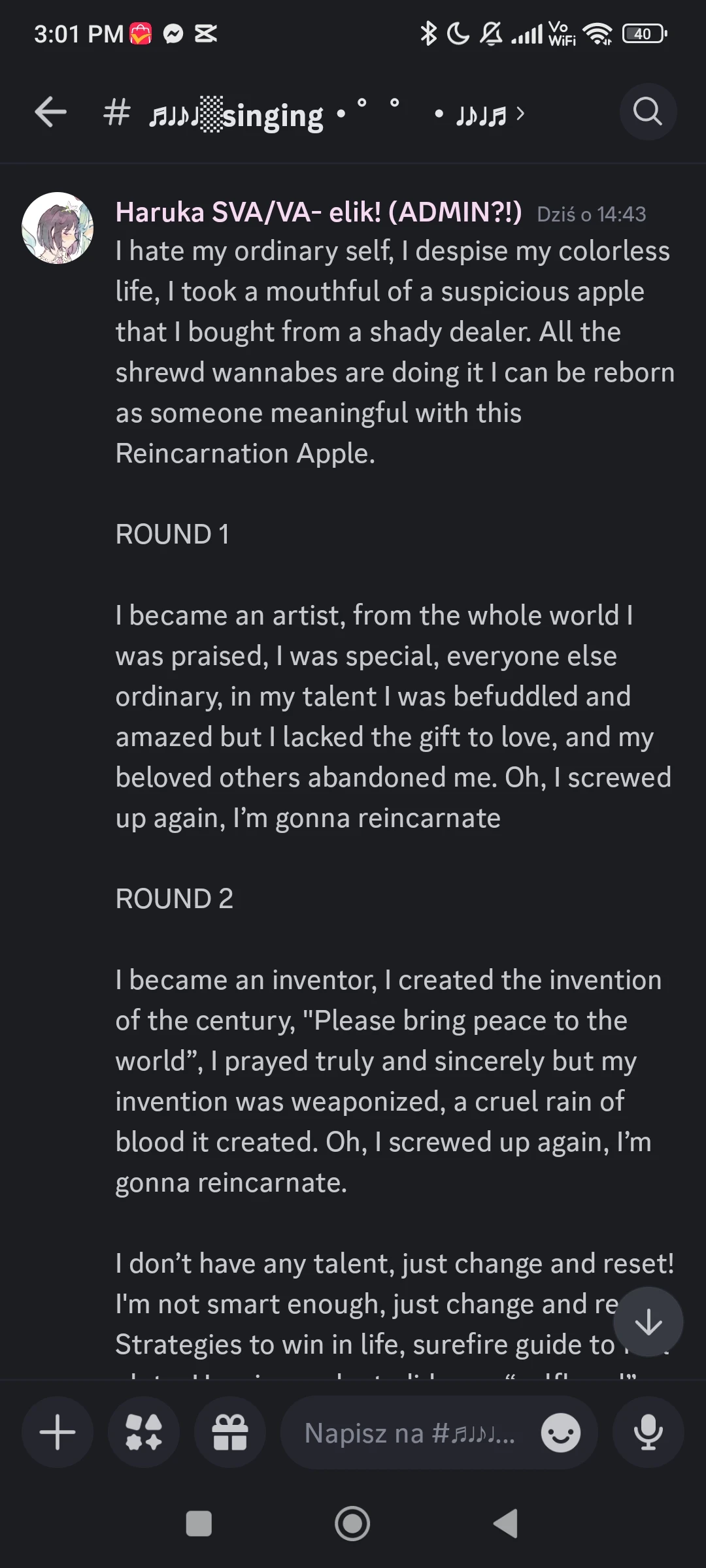This screenshot has width=706, height=1568.
Task: Focus the Napisz na message input
Action: pyautogui.click(x=409, y=1433)
